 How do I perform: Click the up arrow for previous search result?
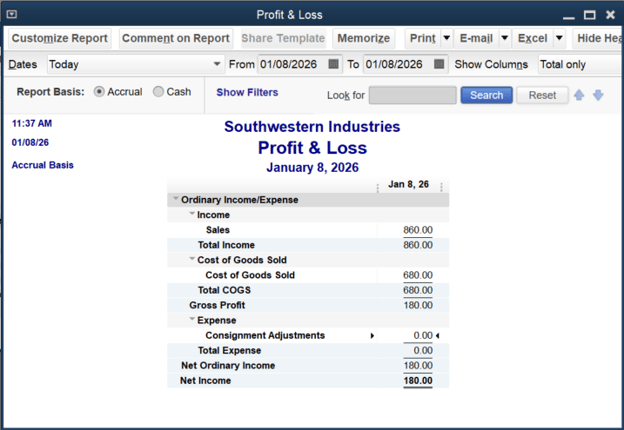(578, 95)
